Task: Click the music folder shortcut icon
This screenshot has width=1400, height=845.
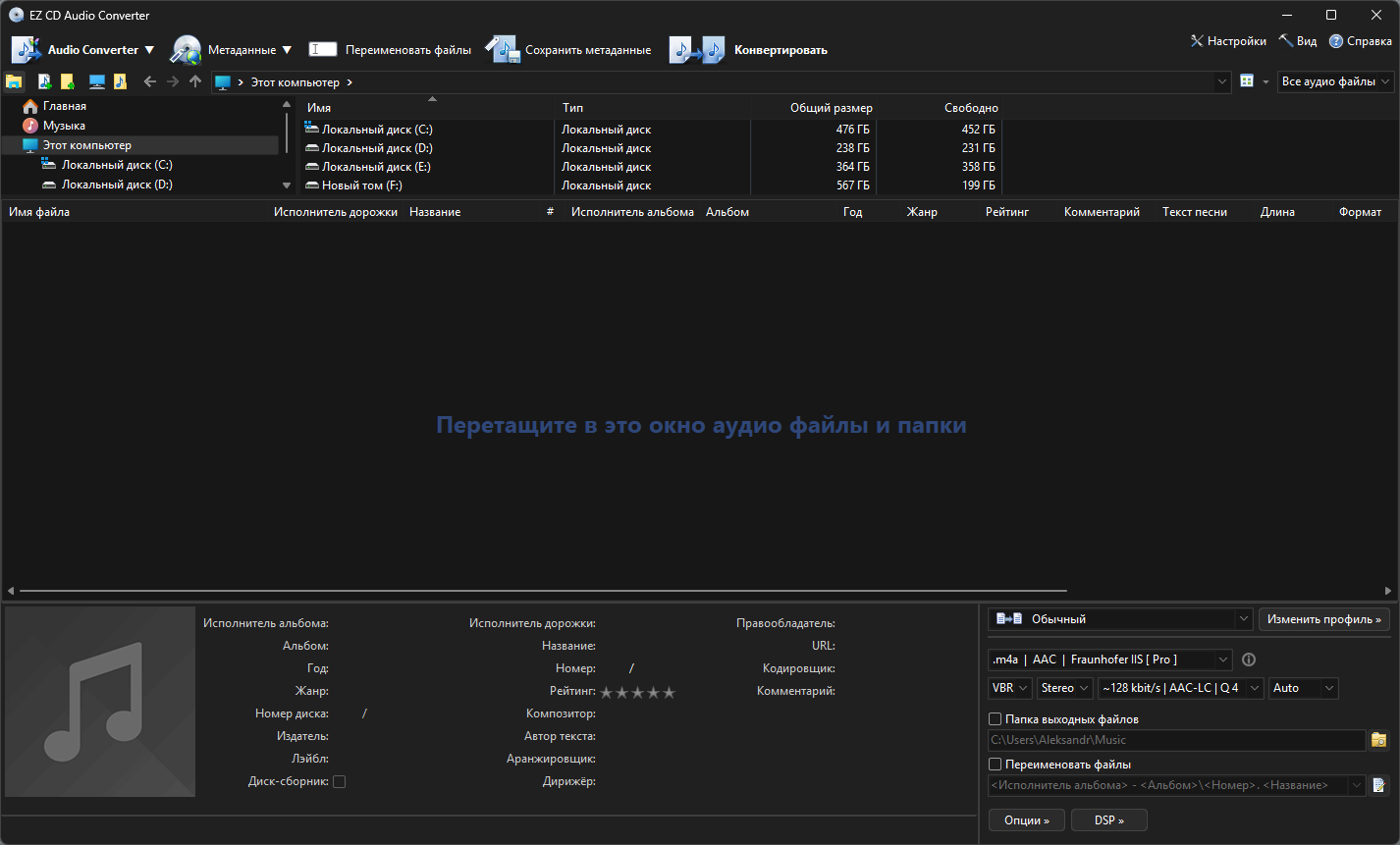Action: click(121, 81)
